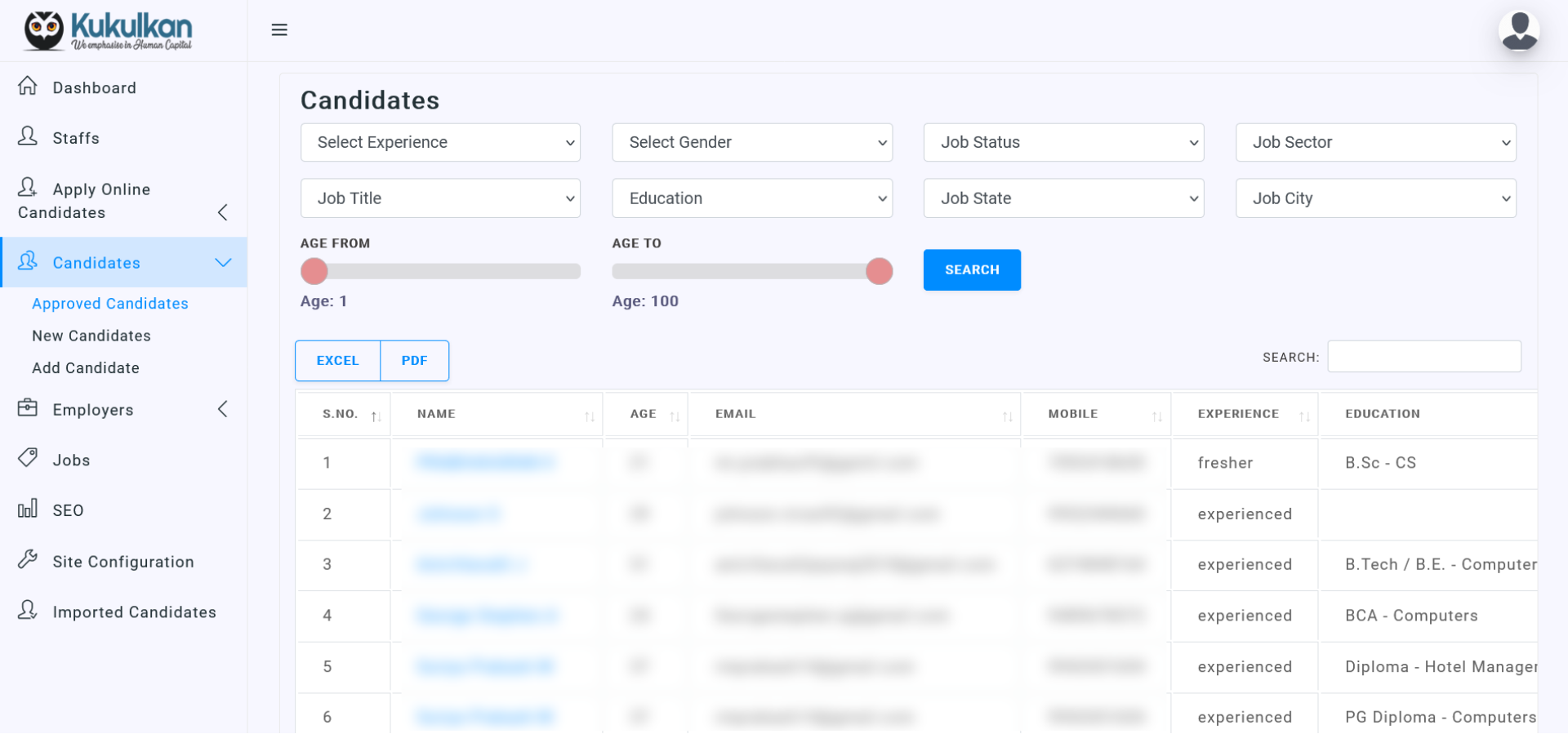Screen dimensions: 1568x734
Task: Click the table Search input field
Action: click(x=1423, y=357)
